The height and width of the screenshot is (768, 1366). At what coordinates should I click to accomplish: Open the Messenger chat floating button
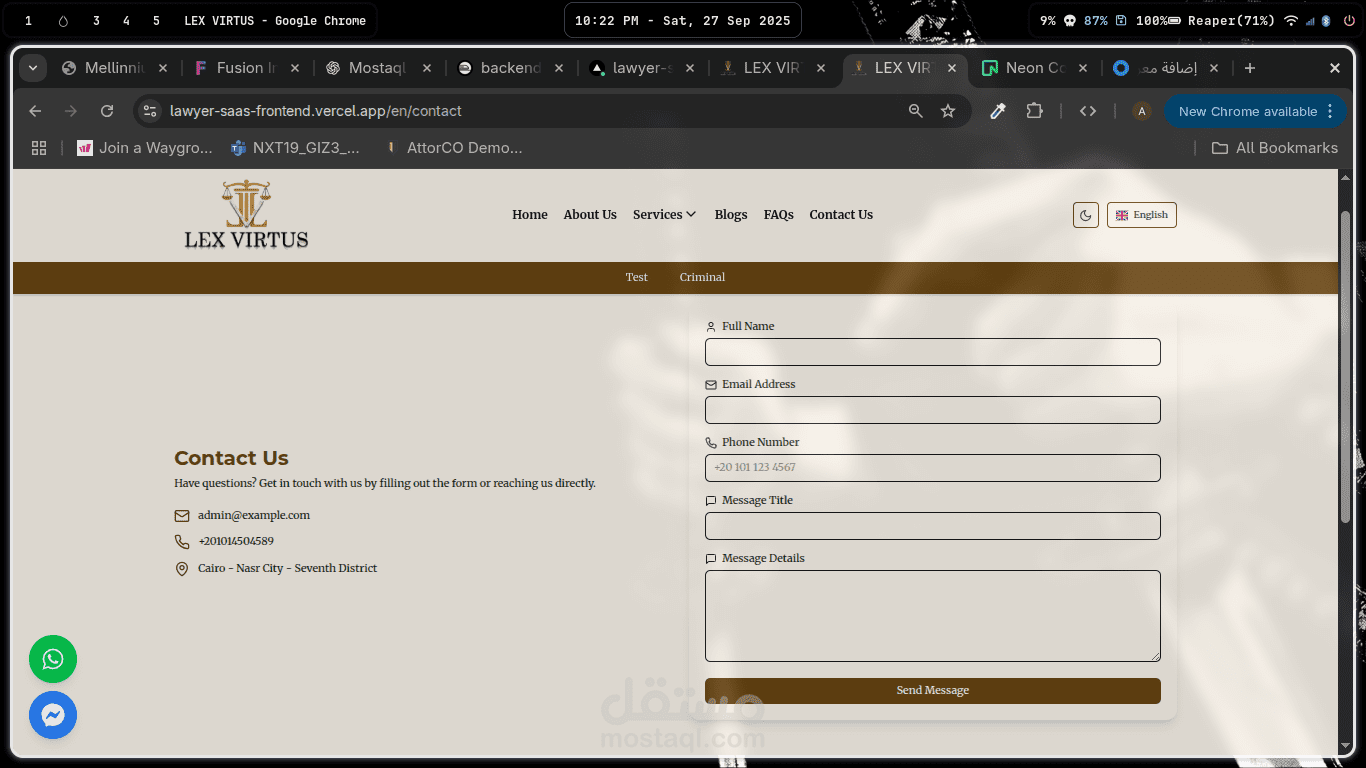[53, 715]
